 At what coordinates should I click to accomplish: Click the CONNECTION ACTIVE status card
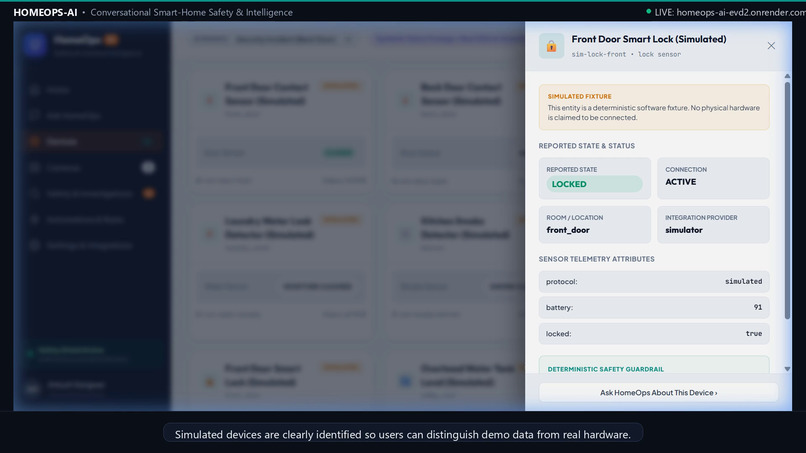point(713,178)
